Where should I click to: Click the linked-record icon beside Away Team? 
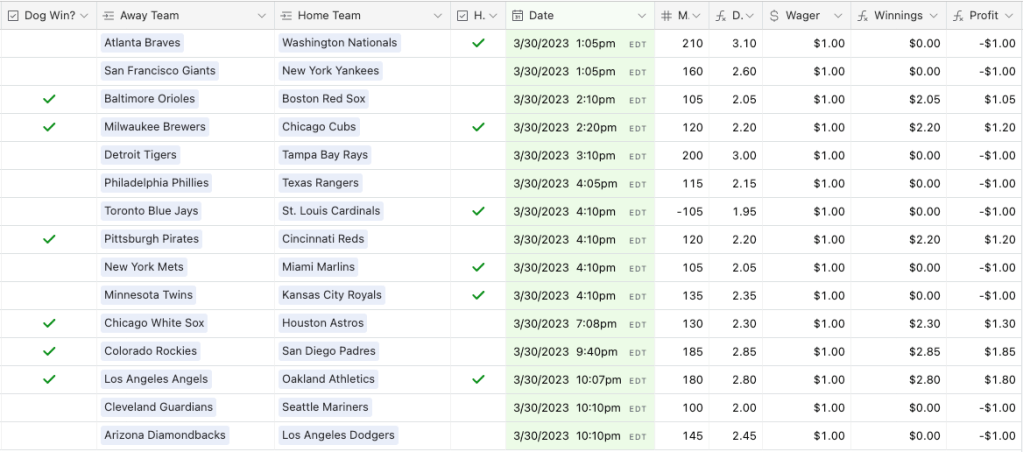108,16
